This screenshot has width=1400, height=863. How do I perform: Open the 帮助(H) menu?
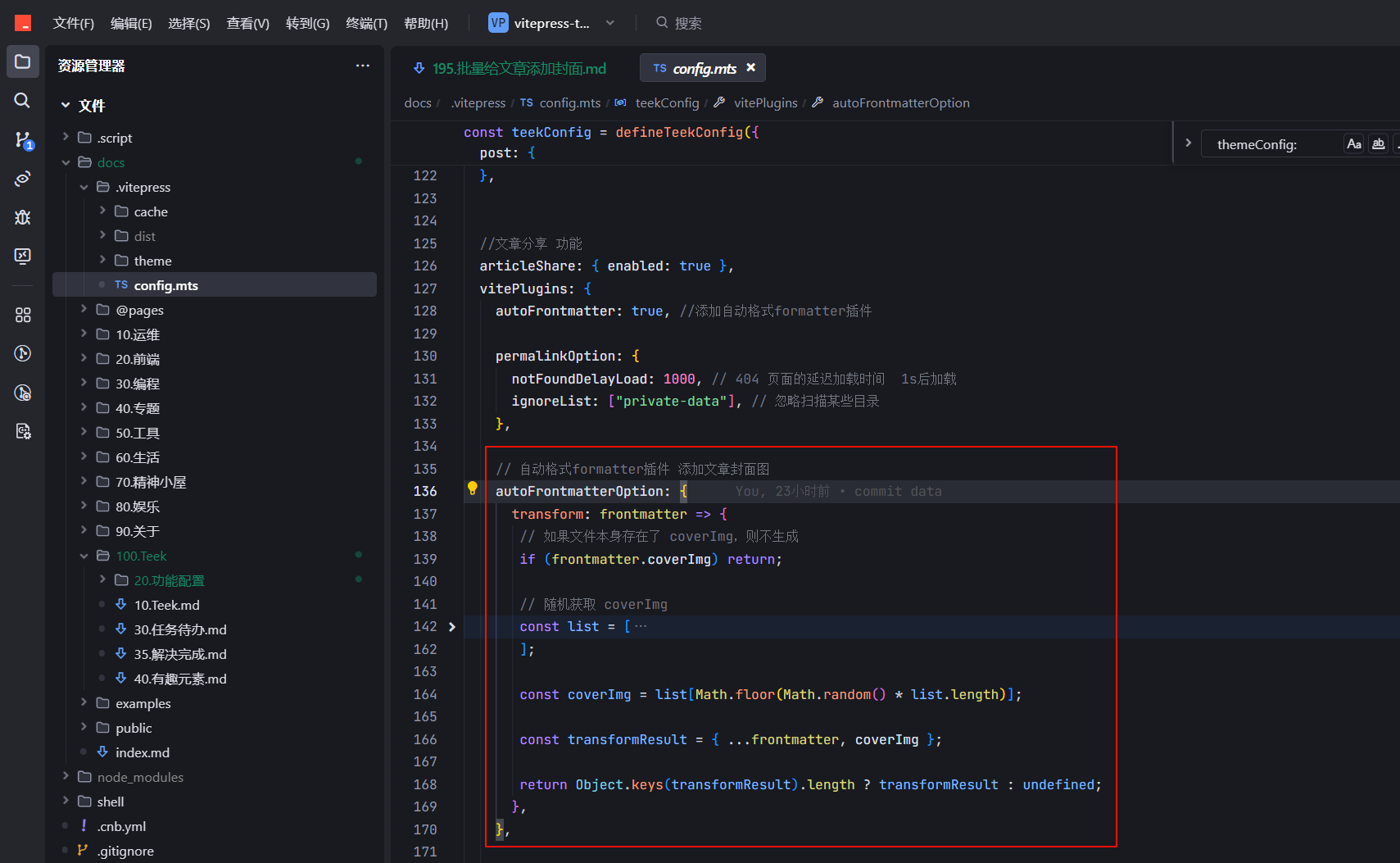click(426, 23)
